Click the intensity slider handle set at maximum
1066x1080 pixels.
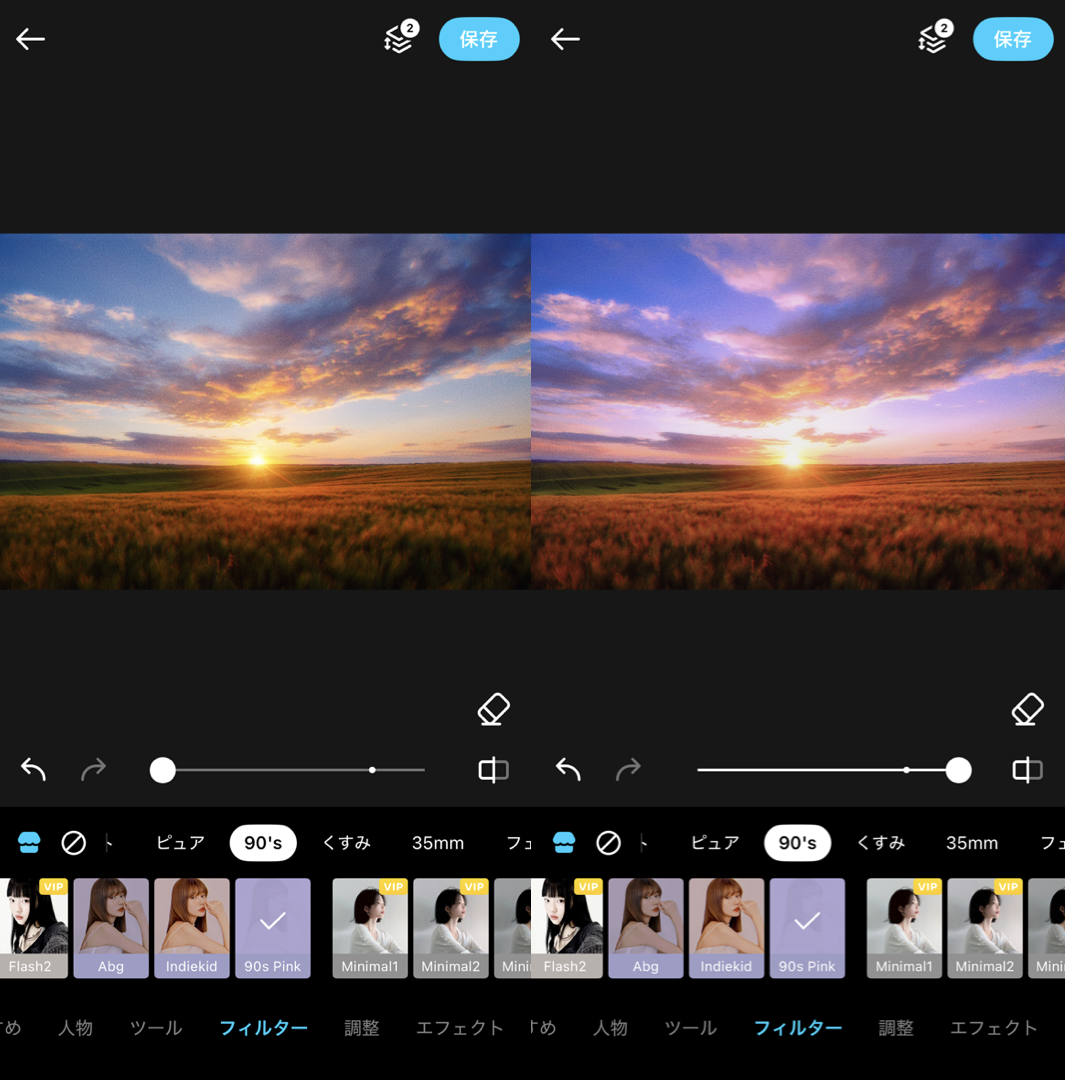point(958,770)
